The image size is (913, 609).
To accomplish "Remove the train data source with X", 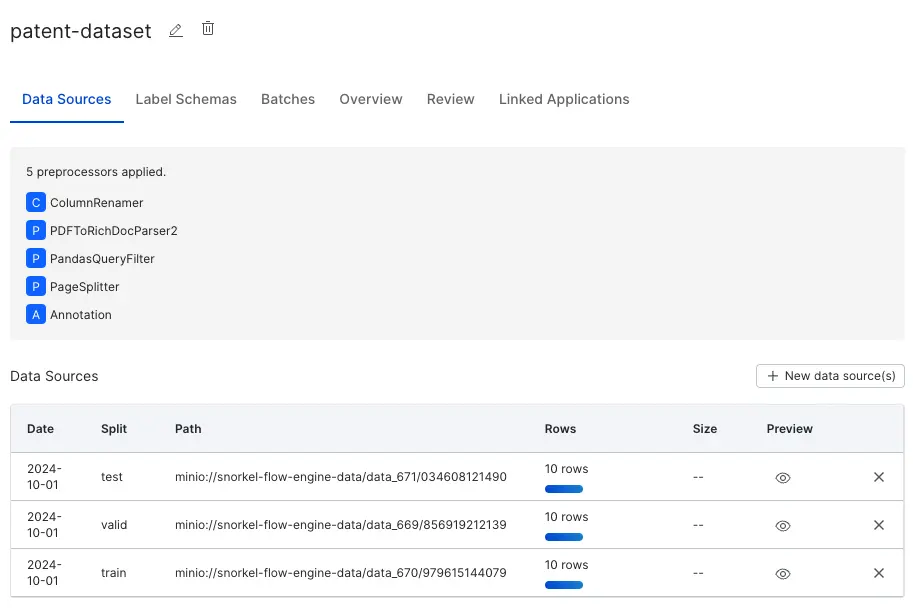I will click(x=879, y=573).
